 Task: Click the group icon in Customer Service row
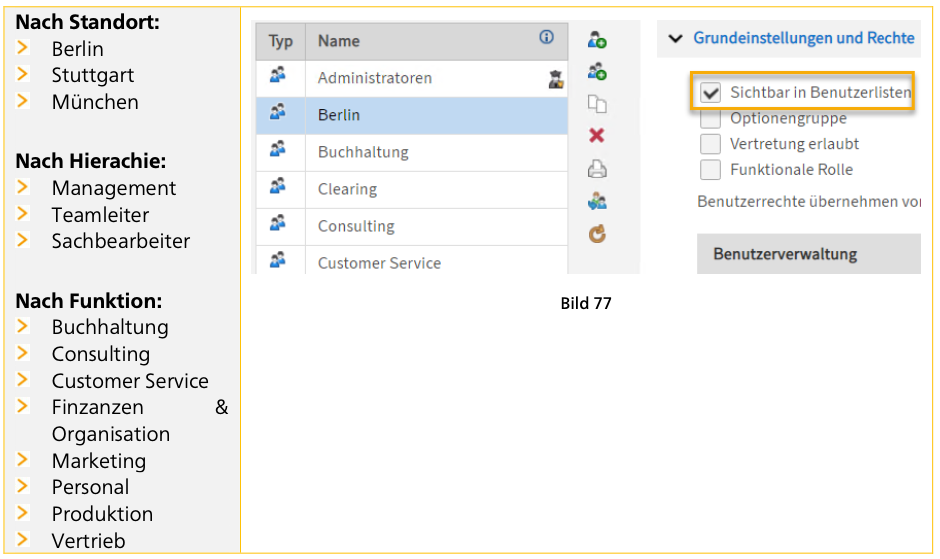point(277,260)
